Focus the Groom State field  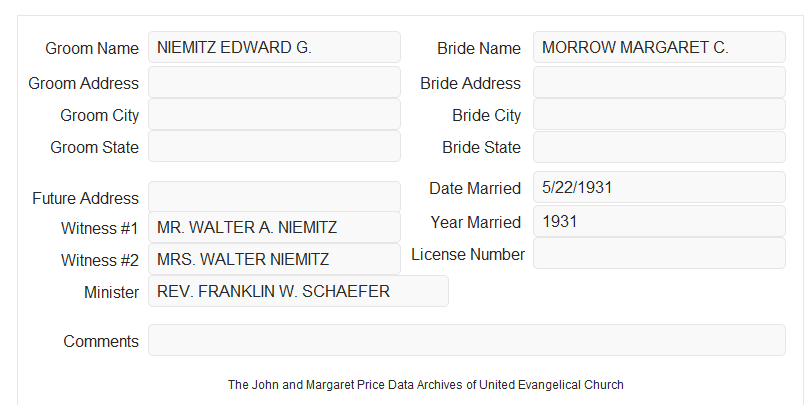tap(274, 146)
